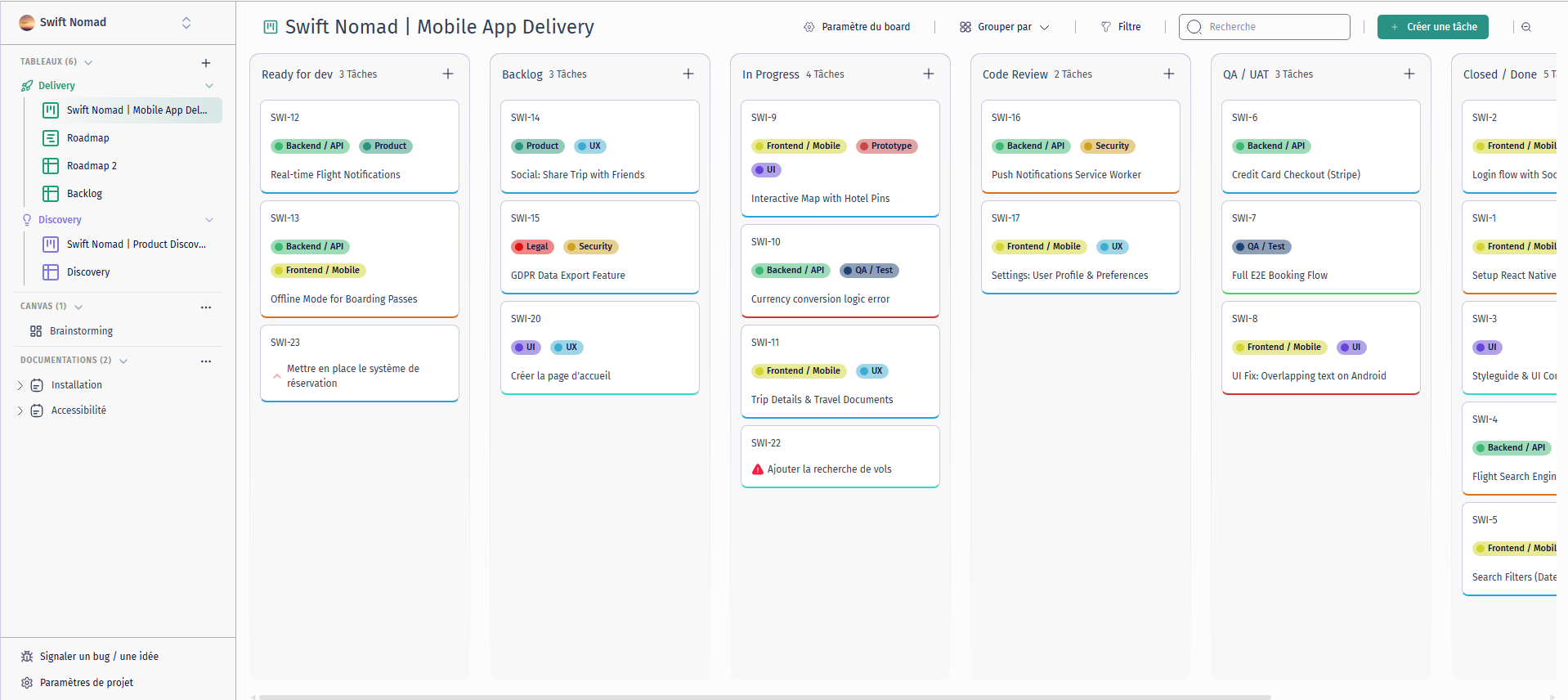Click the Accessibilité document icon
Image resolution: width=1568 pixels, height=700 pixels.
pos(37,411)
